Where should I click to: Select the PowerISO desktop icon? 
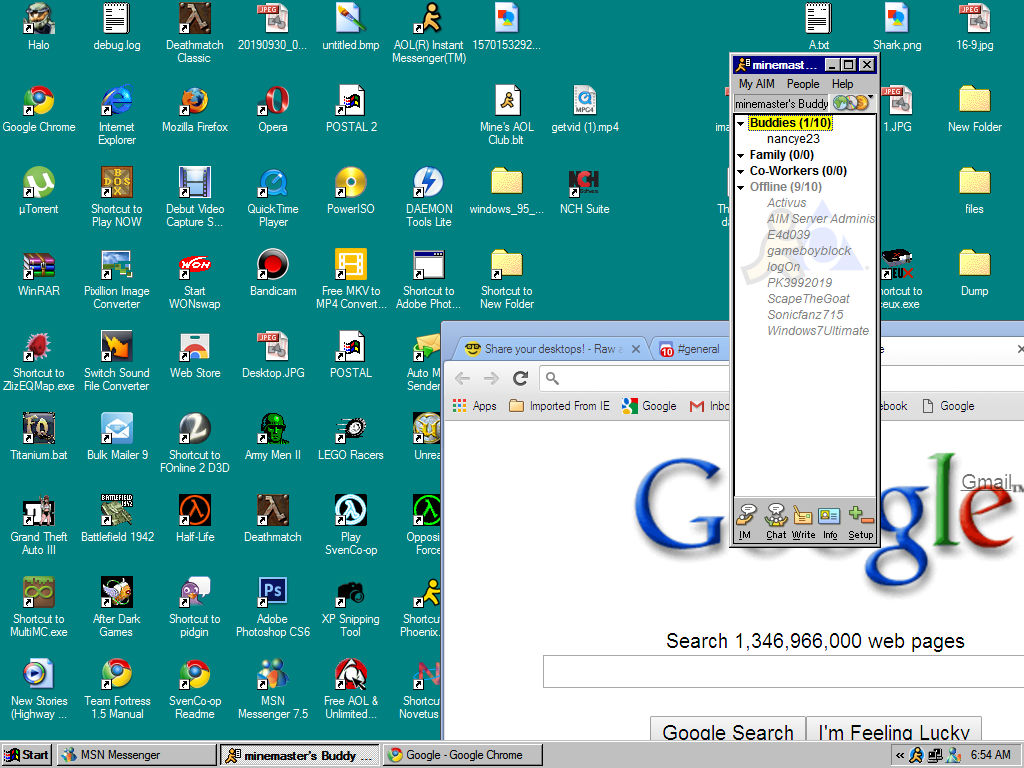click(351, 191)
